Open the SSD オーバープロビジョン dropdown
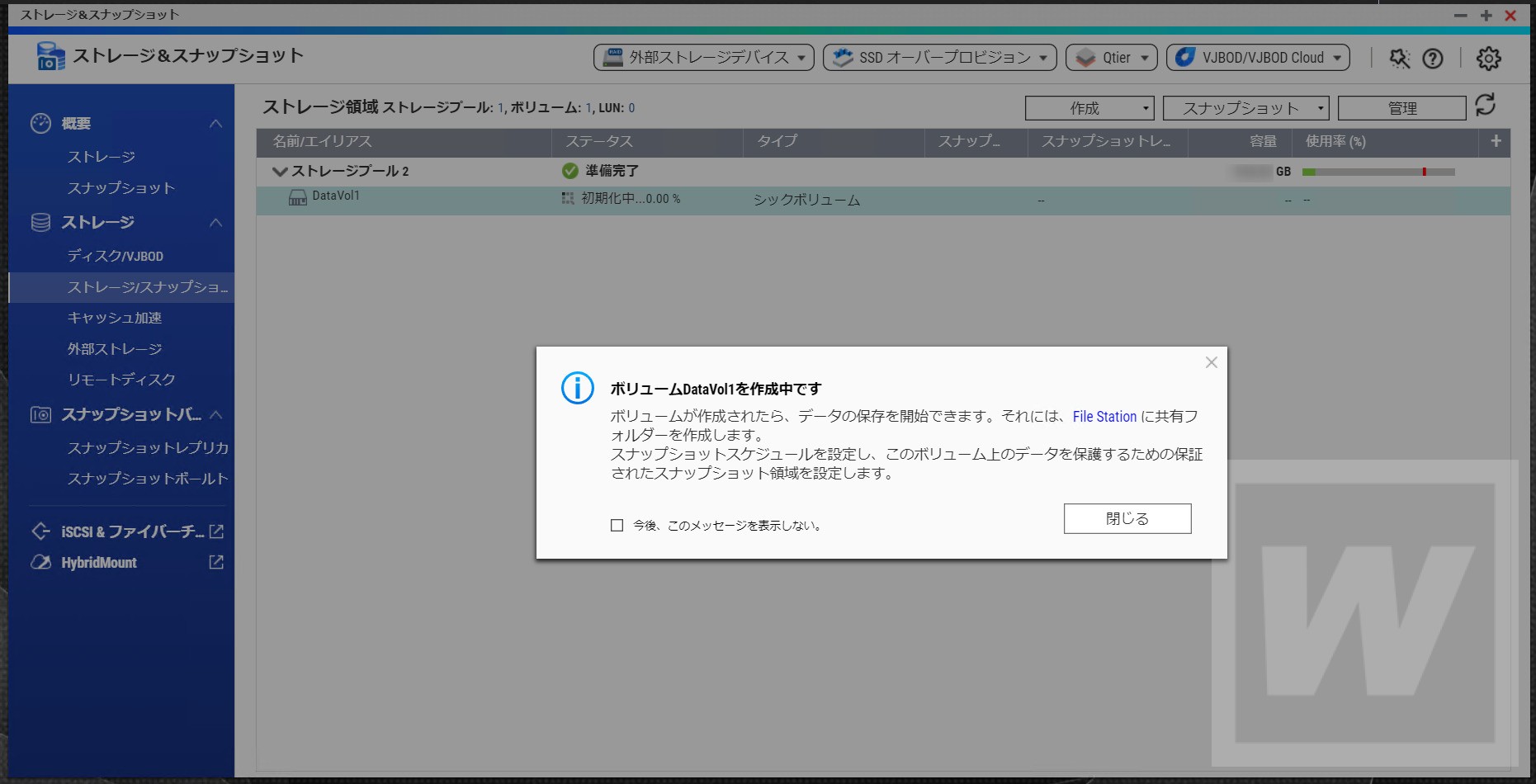Image resolution: width=1536 pixels, height=784 pixels. click(939, 57)
